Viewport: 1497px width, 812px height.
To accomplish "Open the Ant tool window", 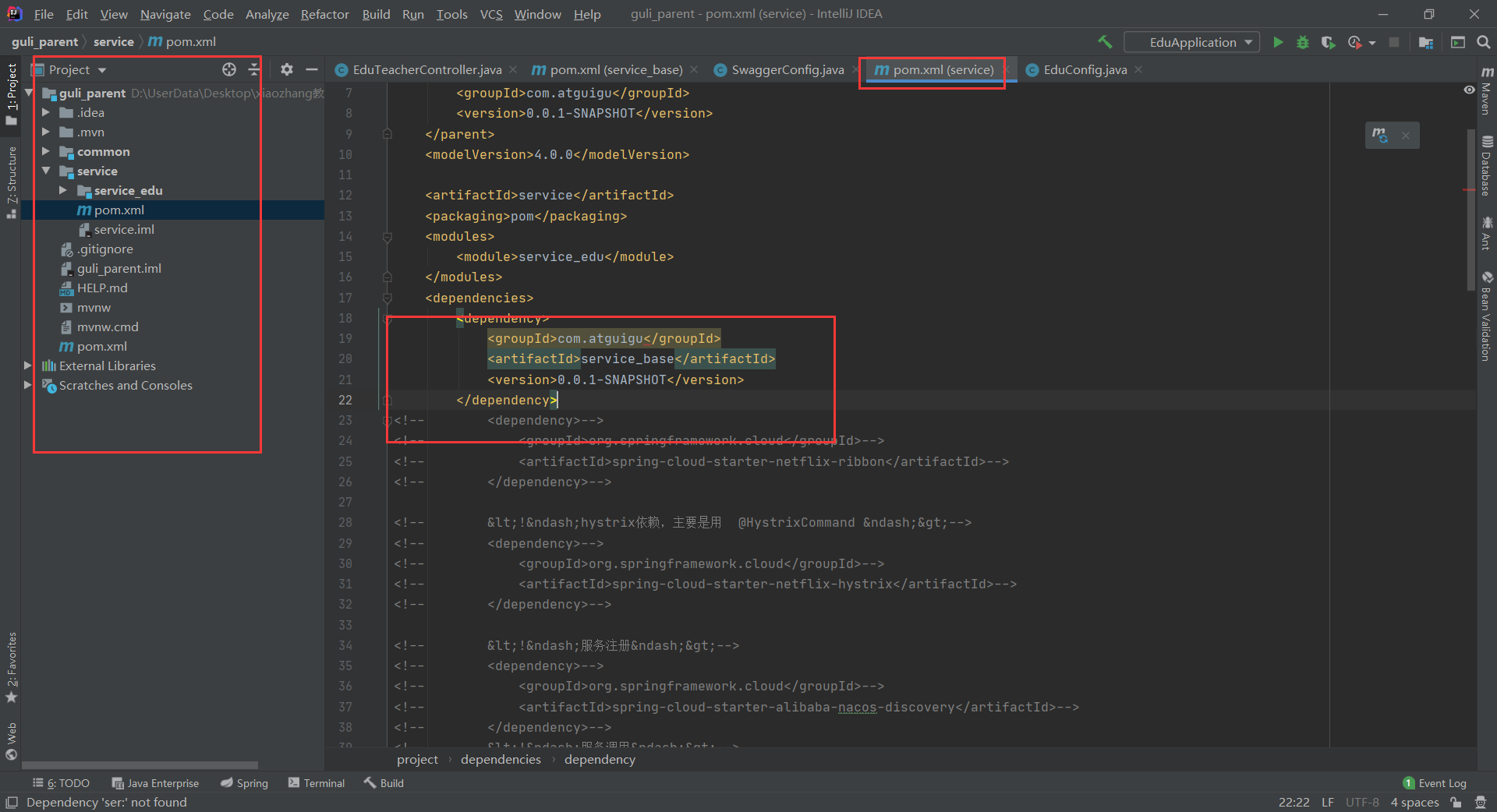I will pyautogui.click(x=1487, y=234).
